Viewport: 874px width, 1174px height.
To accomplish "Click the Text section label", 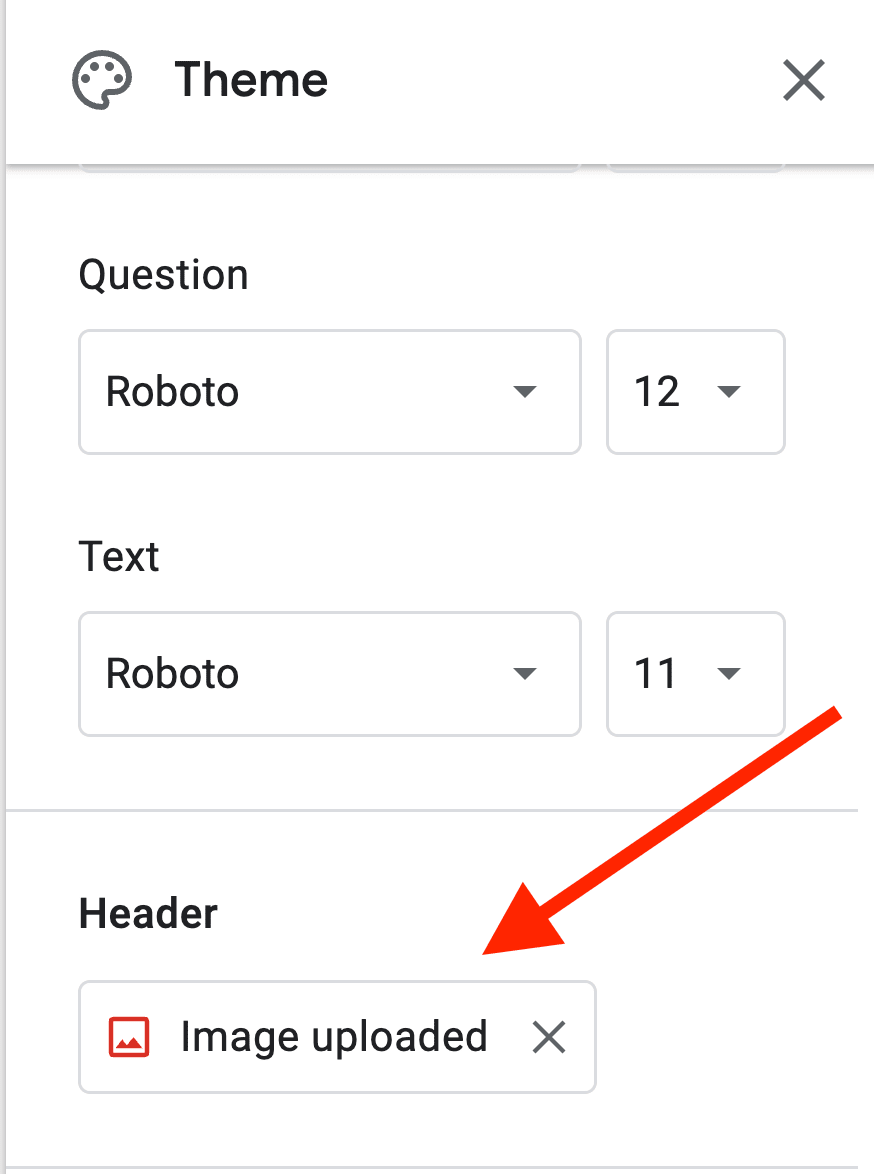I will [x=119, y=557].
